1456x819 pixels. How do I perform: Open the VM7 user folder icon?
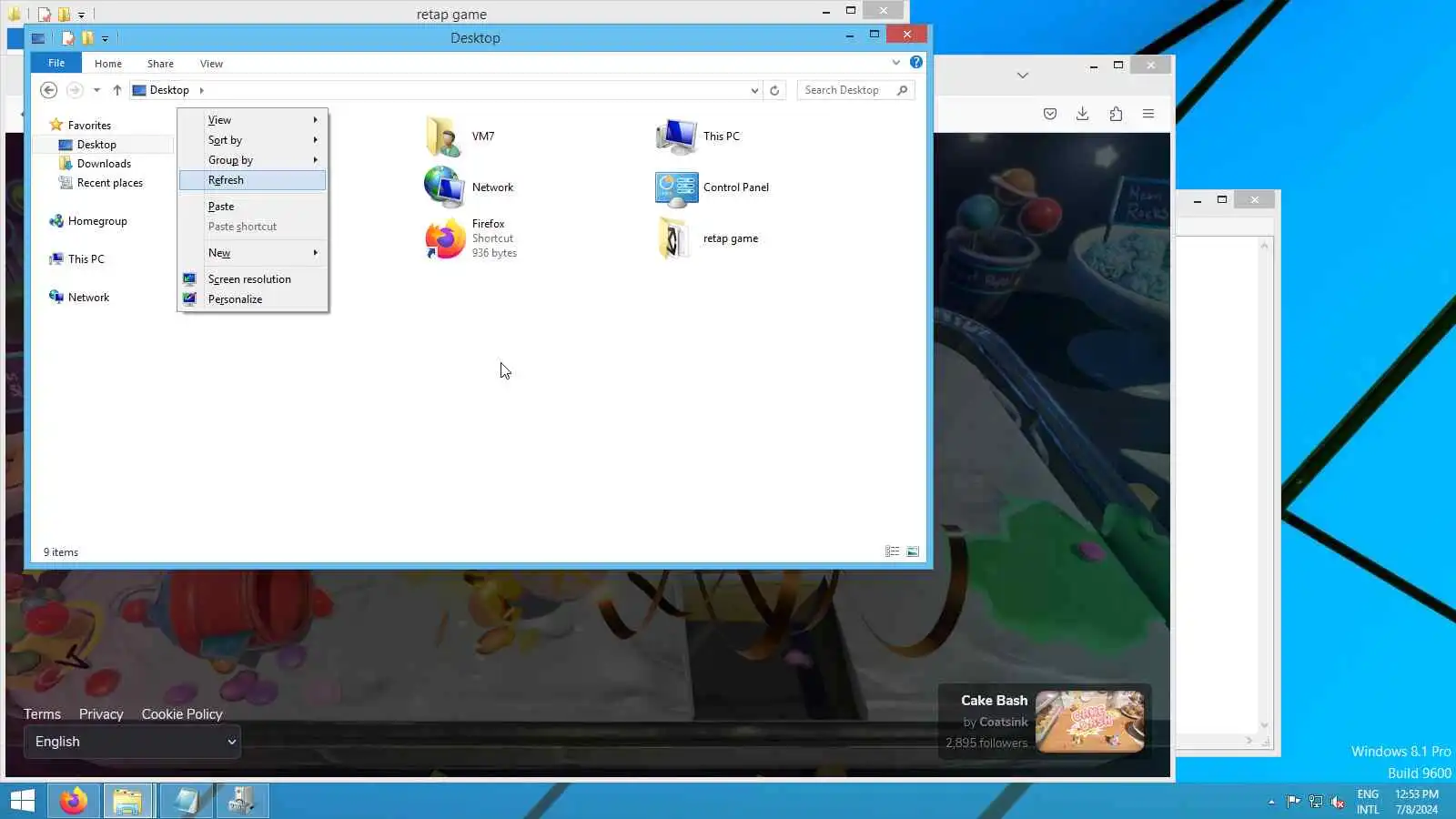[444, 136]
